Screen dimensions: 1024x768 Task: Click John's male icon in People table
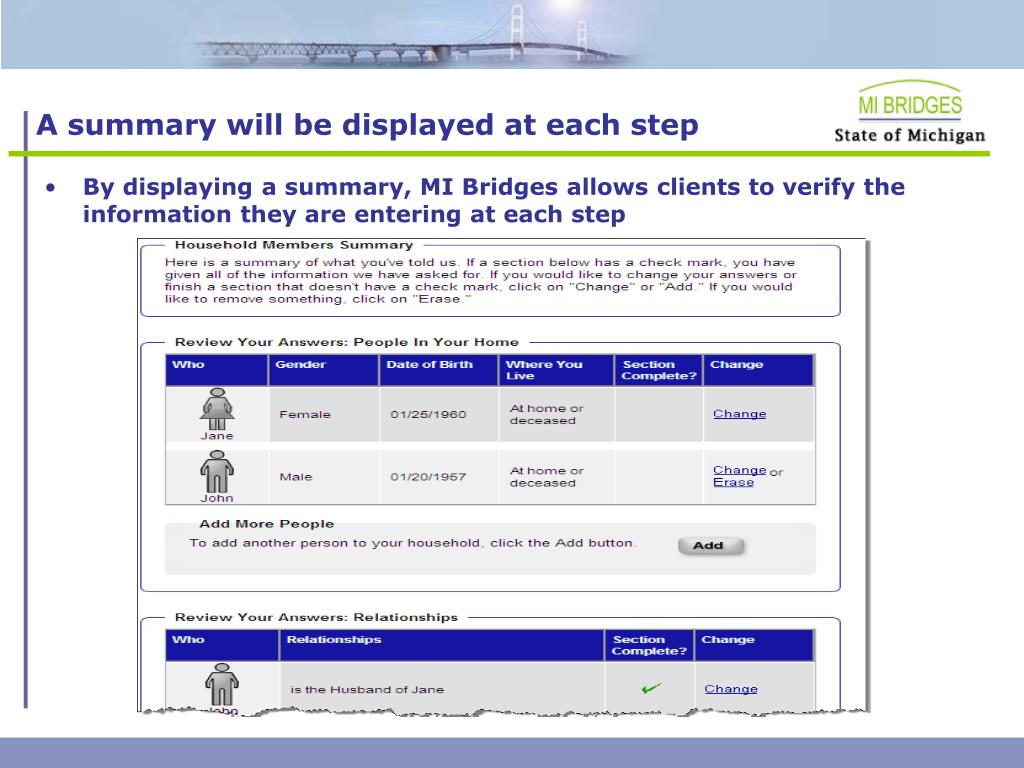217,472
